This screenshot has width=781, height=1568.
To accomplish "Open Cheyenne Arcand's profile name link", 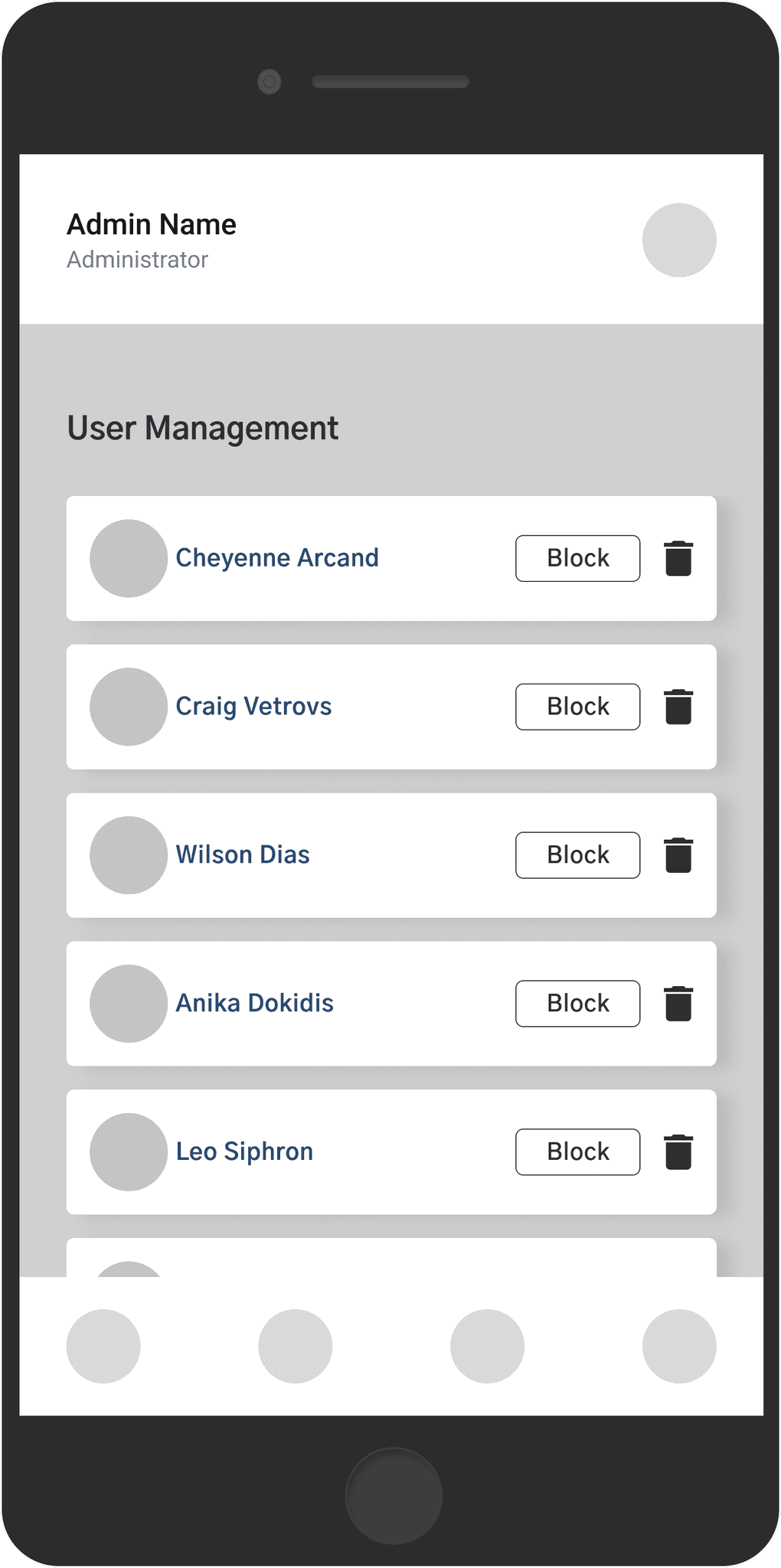I will click(x=277, y=558).
